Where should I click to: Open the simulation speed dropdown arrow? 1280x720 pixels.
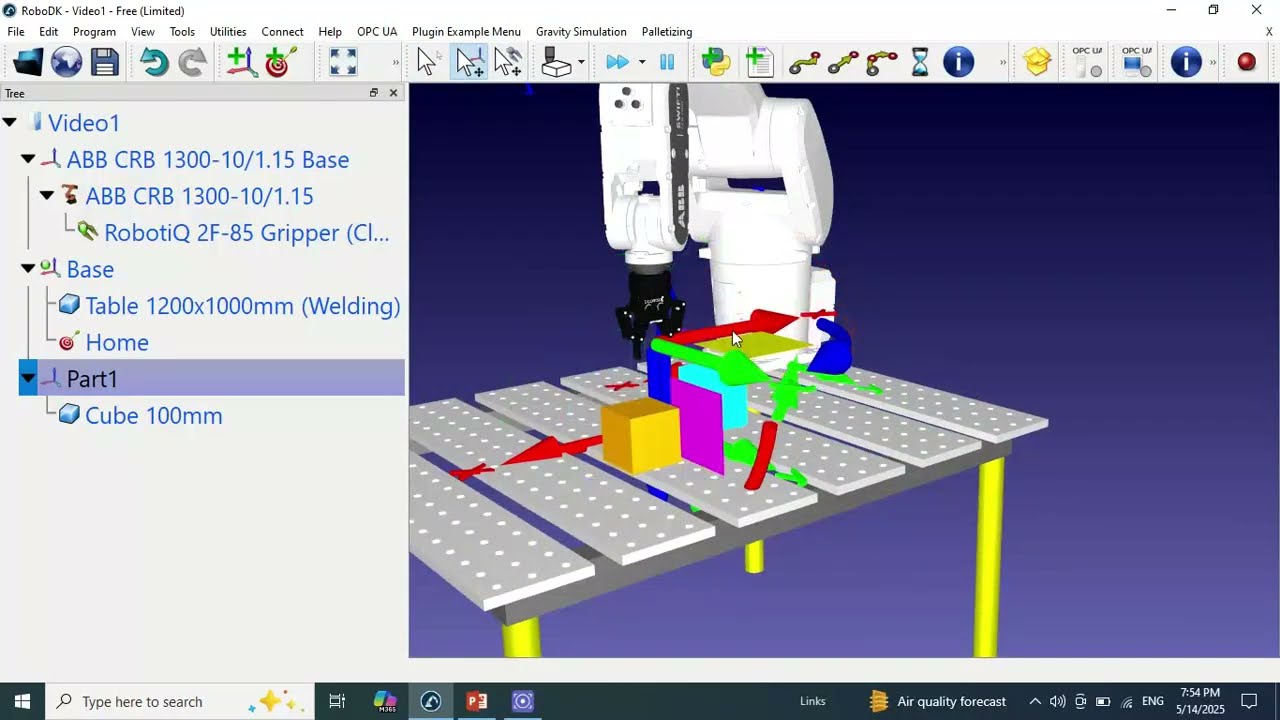point(642,62)
